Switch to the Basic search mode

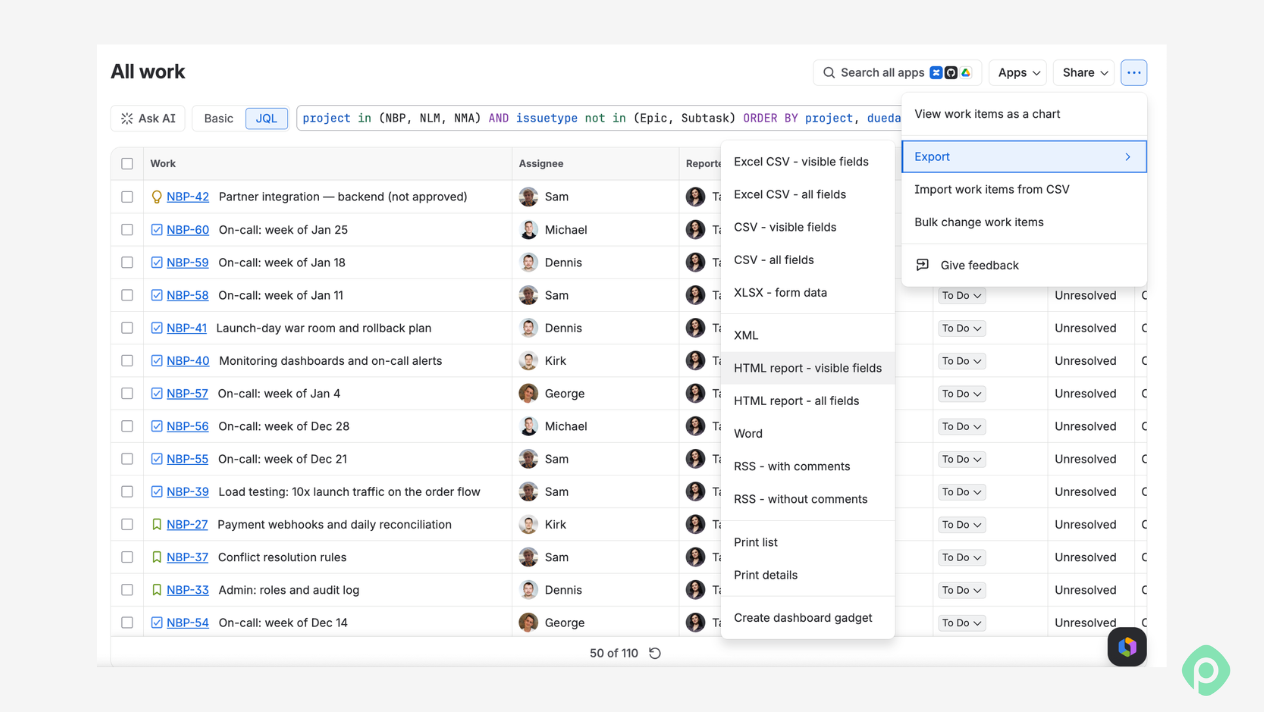(219, 118)
